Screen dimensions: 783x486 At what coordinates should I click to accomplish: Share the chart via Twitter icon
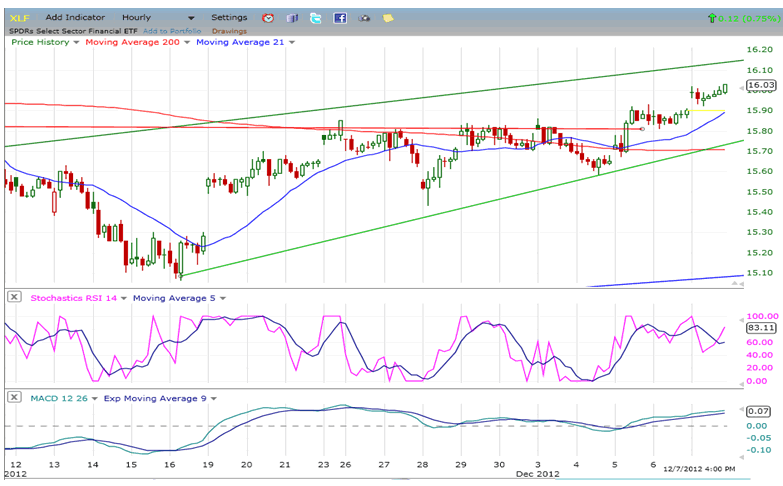[316, 18]
